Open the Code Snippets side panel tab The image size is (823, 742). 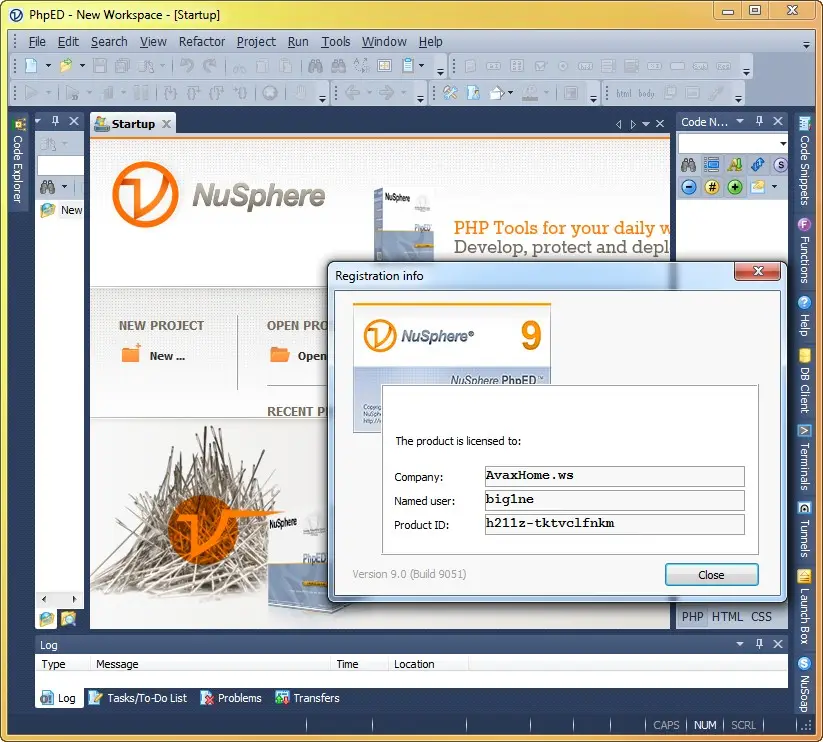click(804, 161)
